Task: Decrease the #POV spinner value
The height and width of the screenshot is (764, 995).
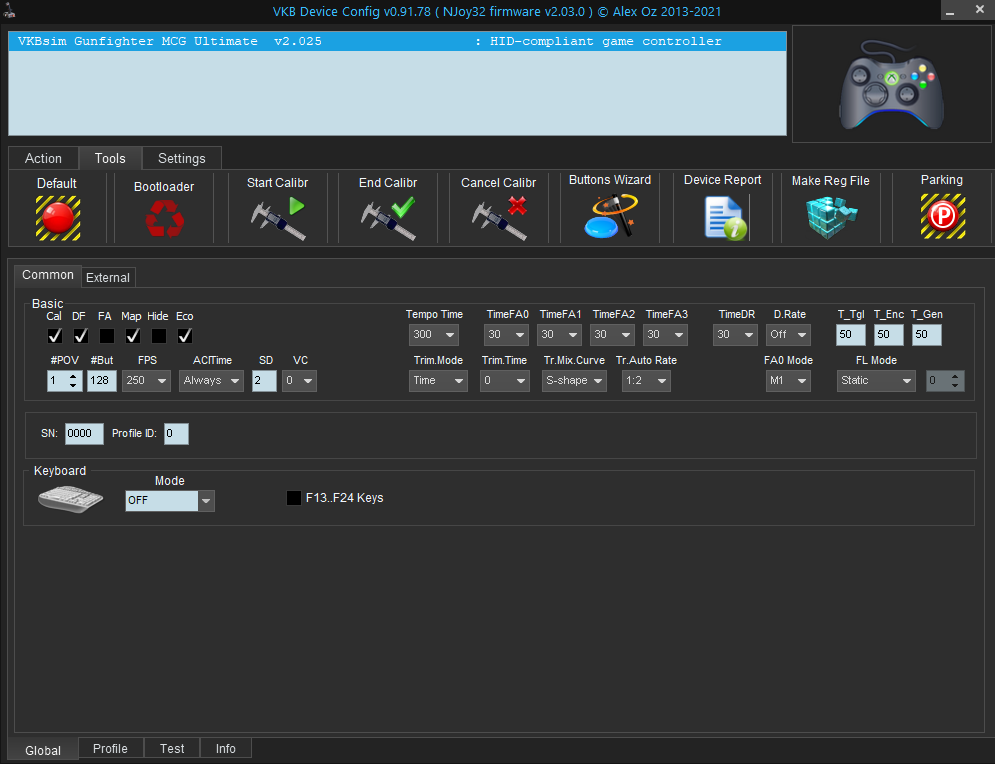Action: point(74,385)
